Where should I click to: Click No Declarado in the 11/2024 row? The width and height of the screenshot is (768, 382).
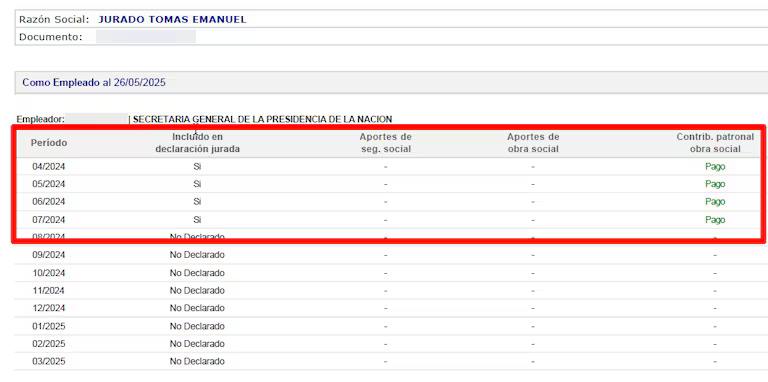(197, 291)
